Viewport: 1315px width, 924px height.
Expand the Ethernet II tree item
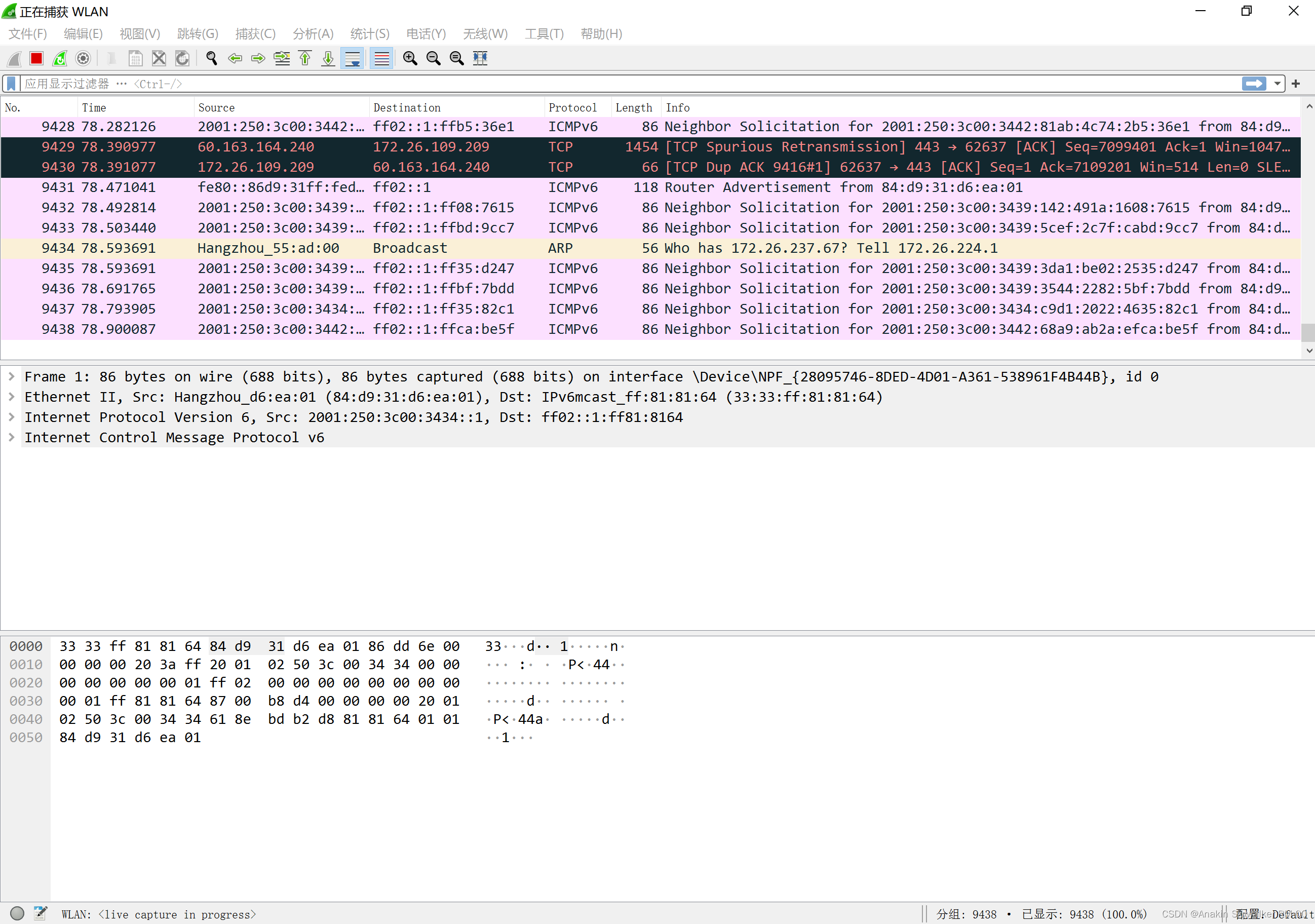[x=12, y=397]
